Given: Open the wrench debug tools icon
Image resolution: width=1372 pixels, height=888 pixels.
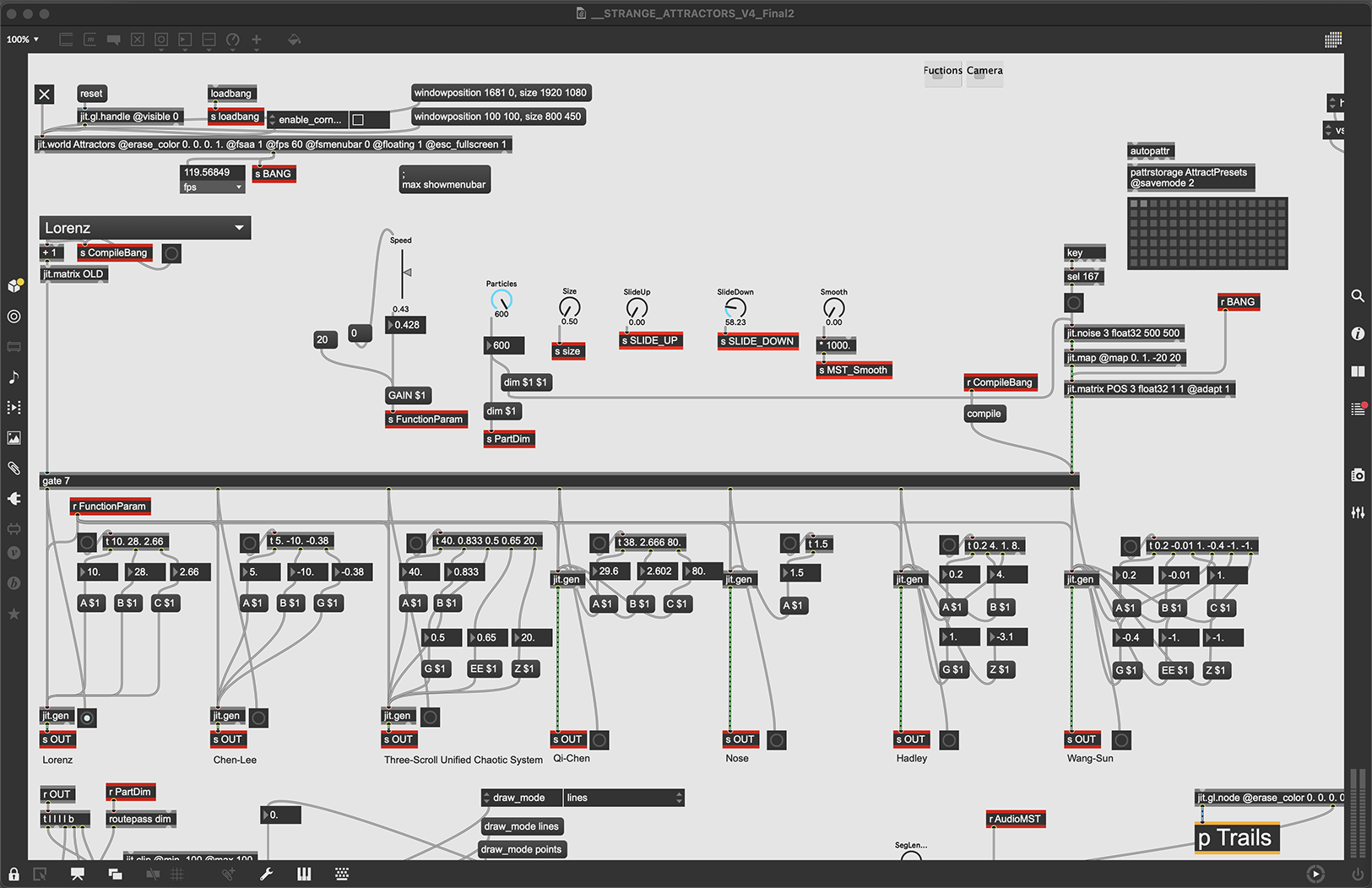Looking at the screenshot, I should (266, 874).
